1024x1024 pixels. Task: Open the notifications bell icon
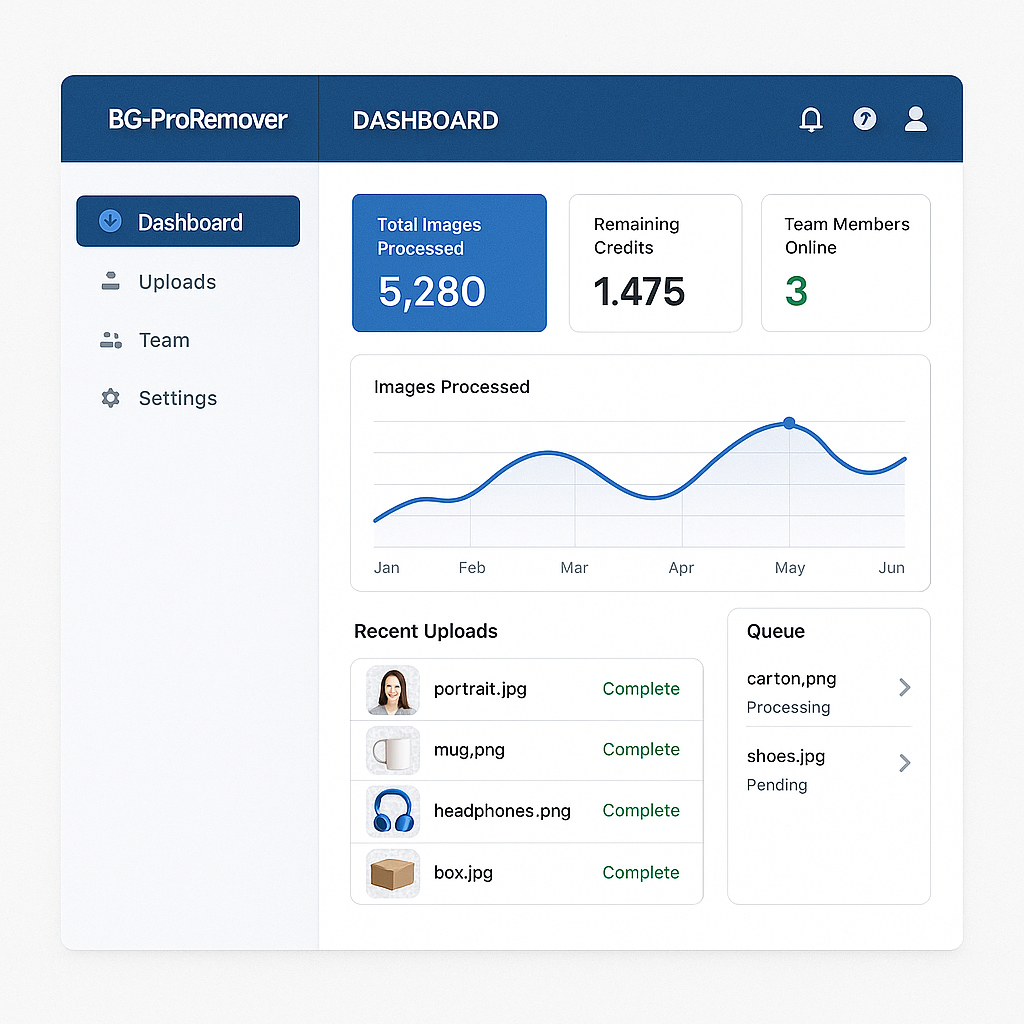[810, 120]
